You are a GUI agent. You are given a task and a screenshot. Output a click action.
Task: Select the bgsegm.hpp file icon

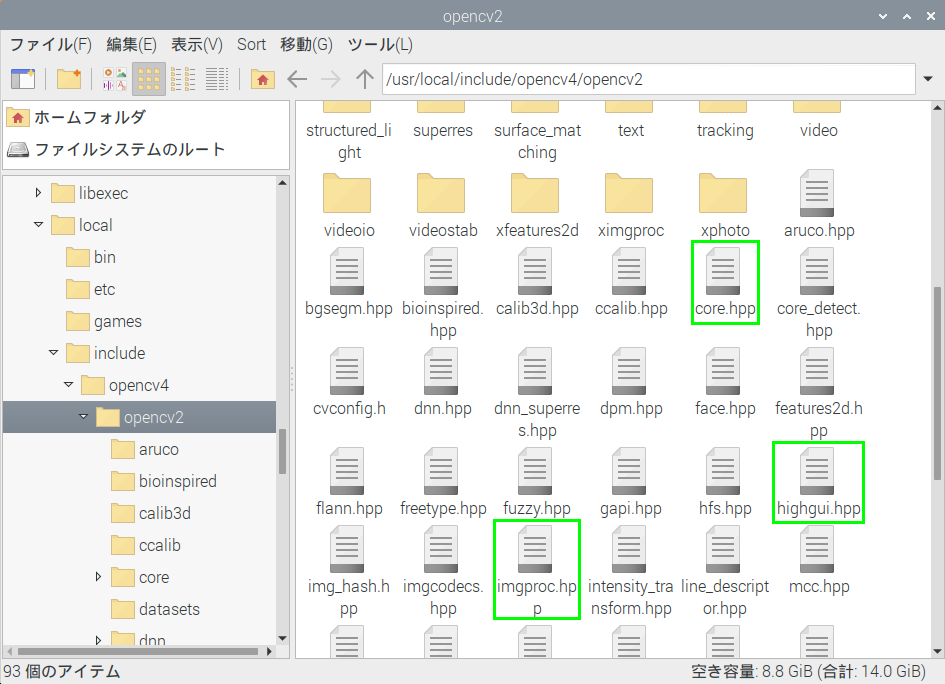(x=347, y=272)
